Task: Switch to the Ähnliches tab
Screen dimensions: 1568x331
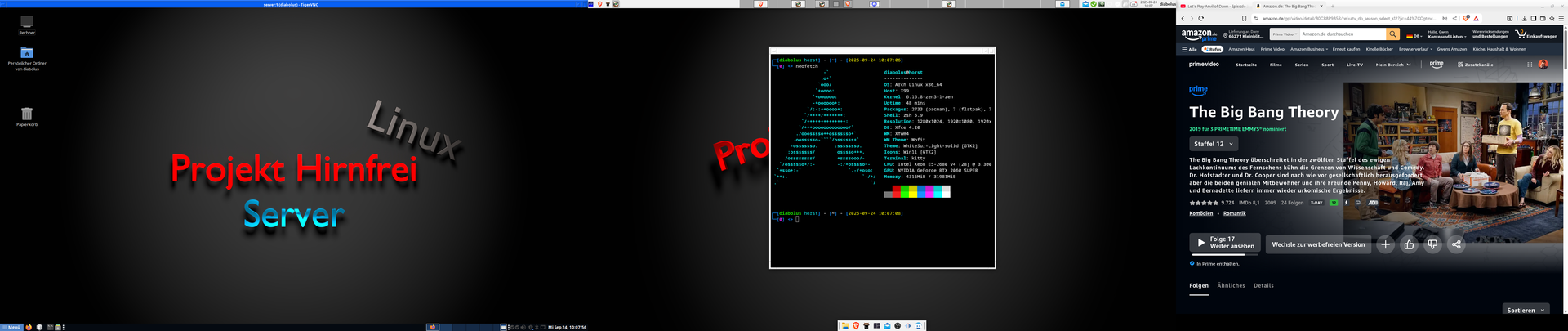Action: point(1231,286)
